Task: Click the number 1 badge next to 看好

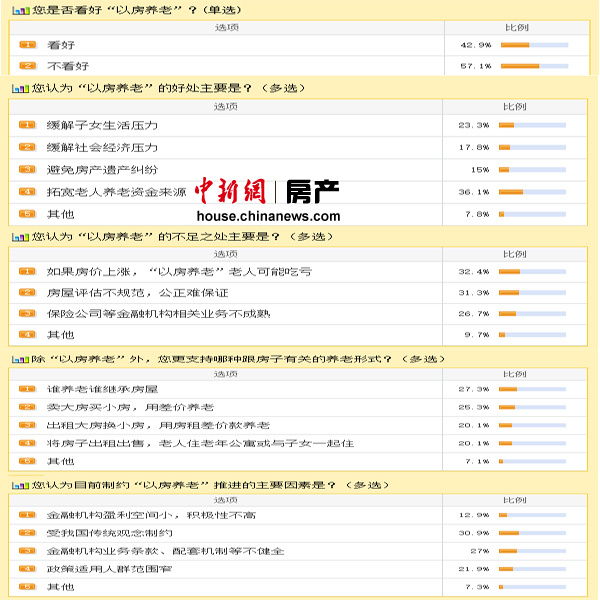Action: 27,46
